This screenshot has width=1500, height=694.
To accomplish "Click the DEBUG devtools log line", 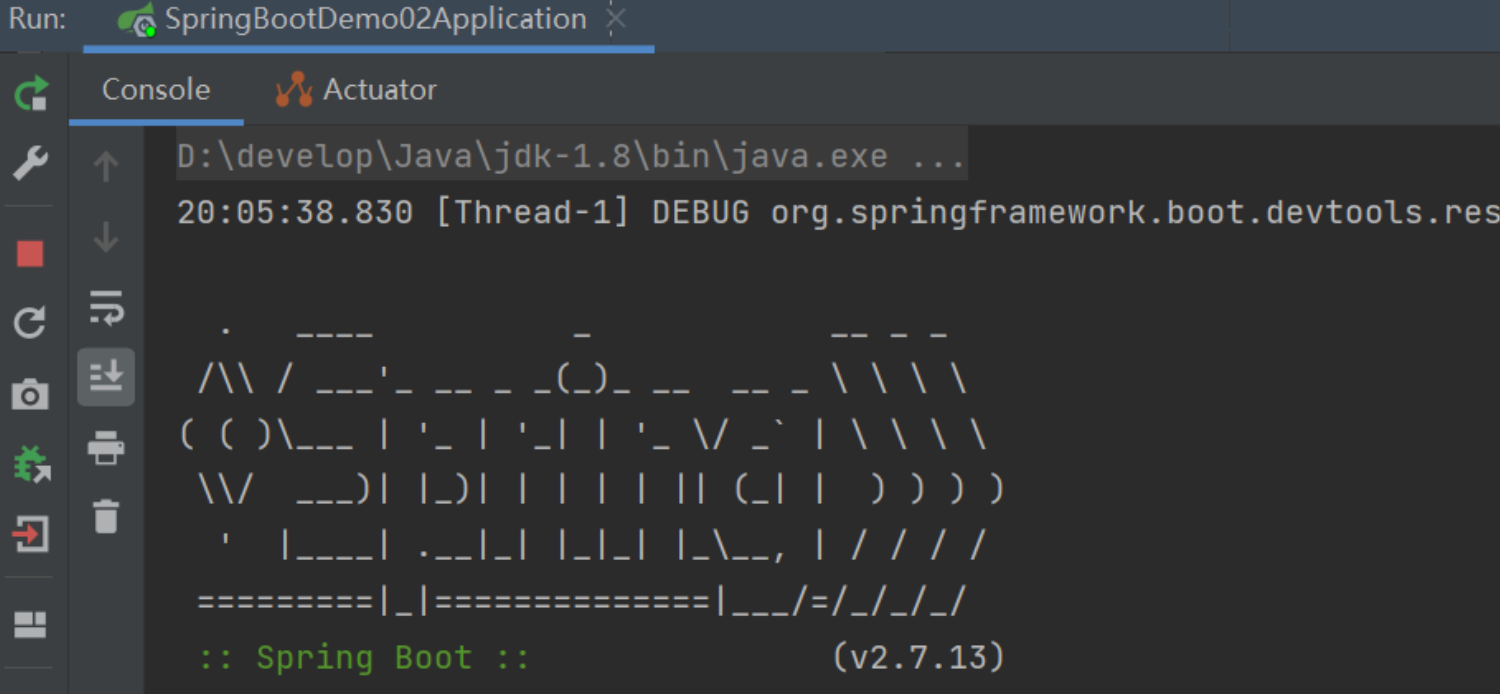I will tap(838, 212).
